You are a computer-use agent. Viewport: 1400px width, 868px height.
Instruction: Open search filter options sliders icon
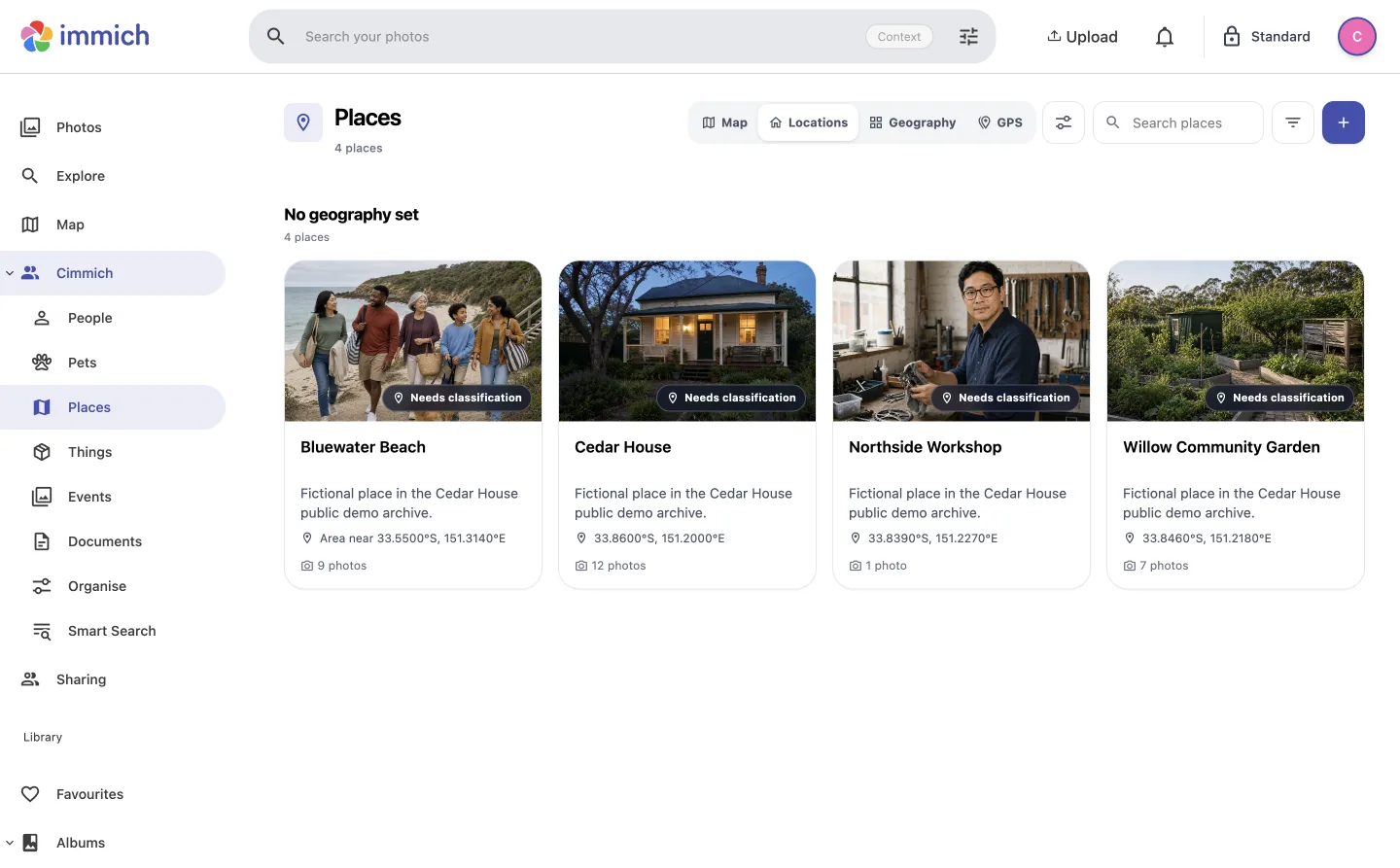[x=969, y=37]
